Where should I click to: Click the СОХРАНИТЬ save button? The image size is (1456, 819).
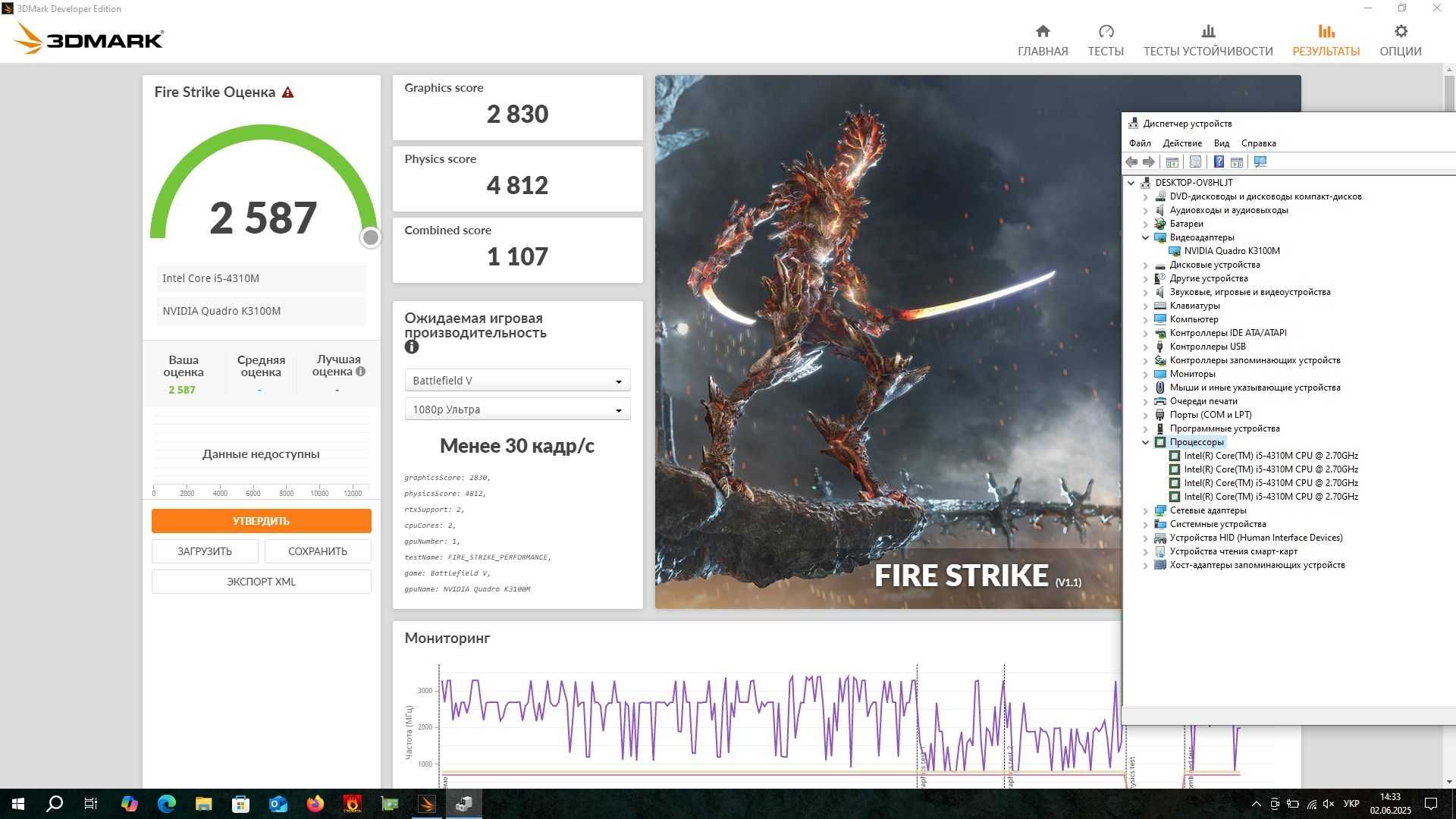pyautogui.click(x=318, y=551)
